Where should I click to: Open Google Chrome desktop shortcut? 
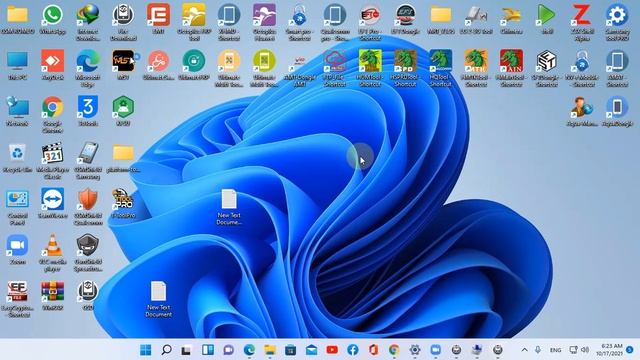[x=53, y=107]
